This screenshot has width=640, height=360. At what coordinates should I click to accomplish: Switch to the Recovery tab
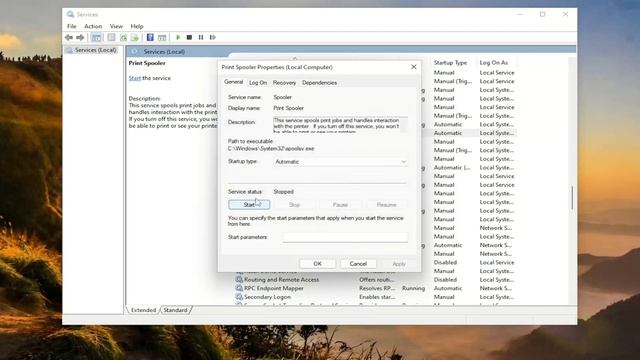284,82
